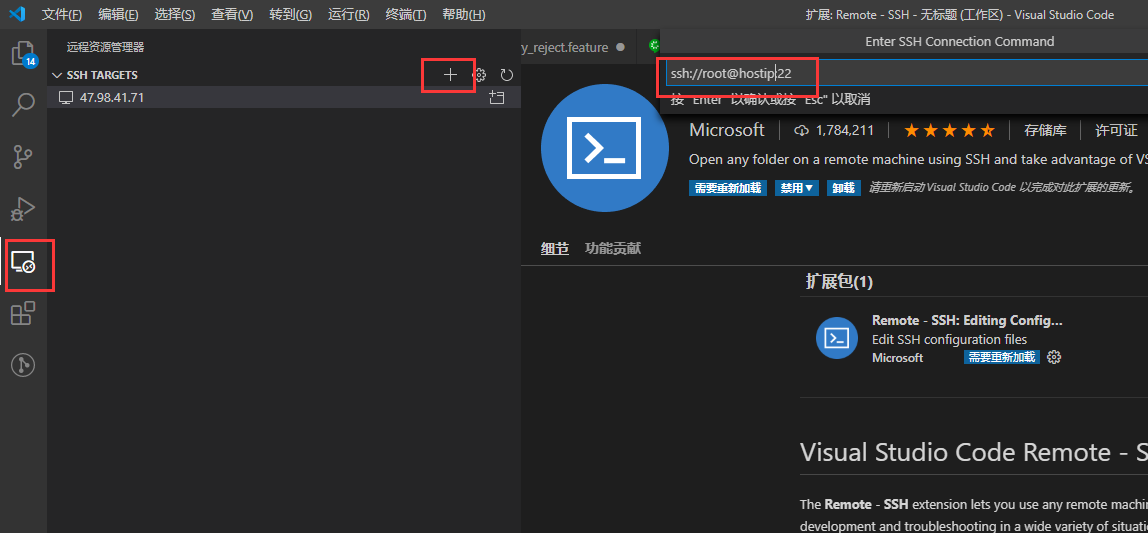Click the install count 1,784,211

(x=834, y=130)
